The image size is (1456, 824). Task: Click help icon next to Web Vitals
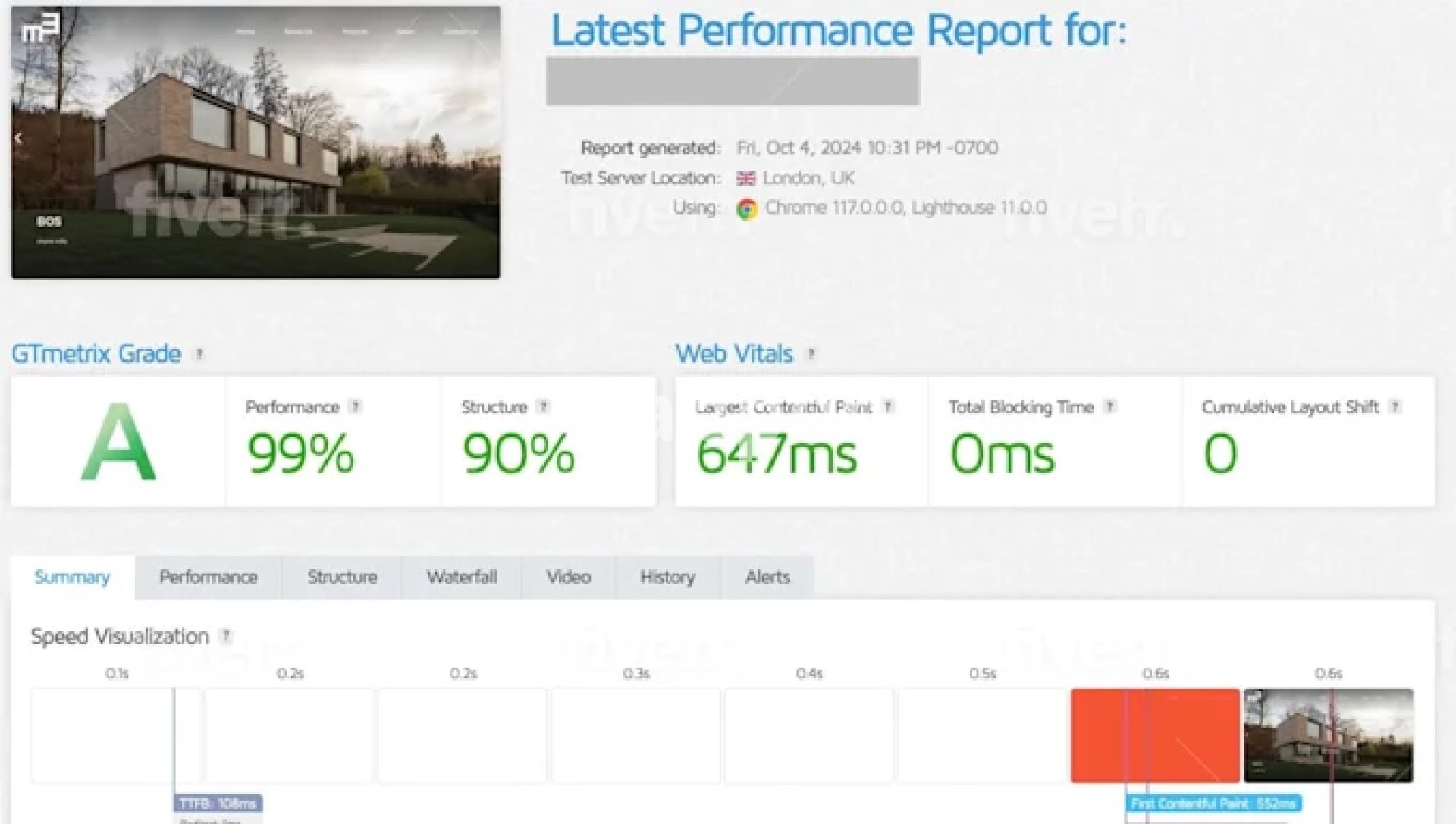pos(811,354)
